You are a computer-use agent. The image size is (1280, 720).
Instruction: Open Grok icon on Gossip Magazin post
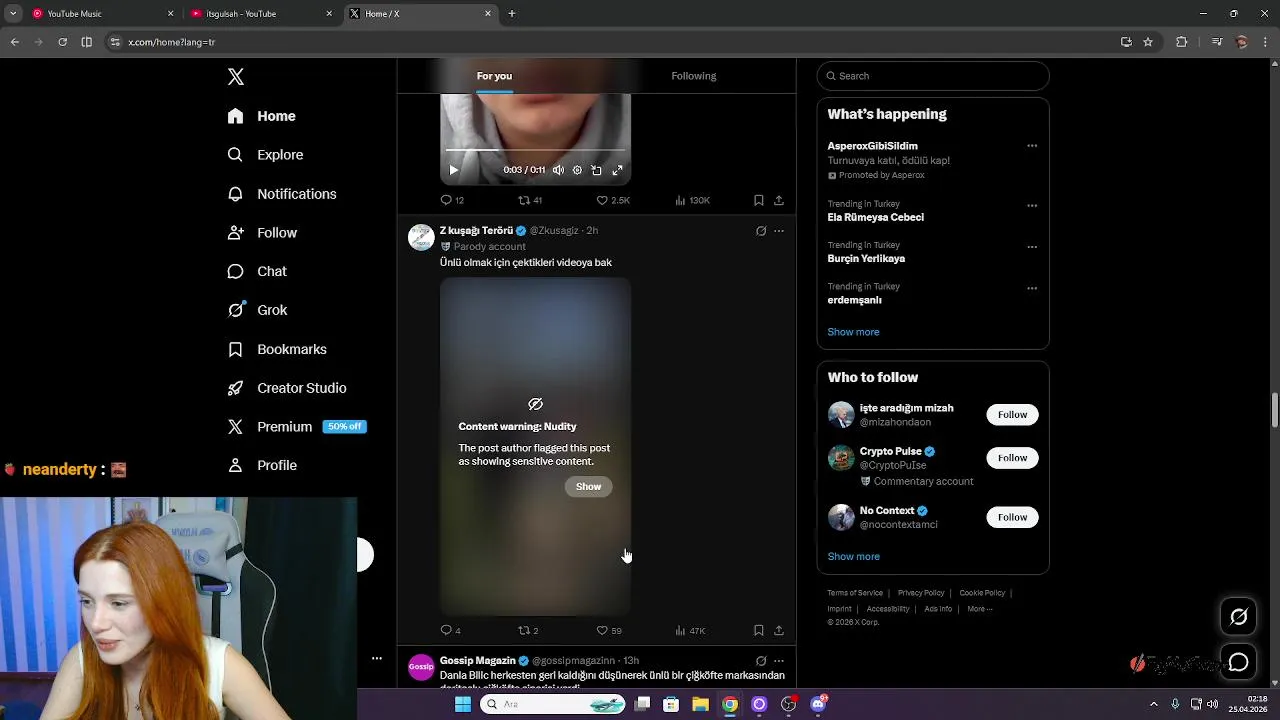click(x=761, y=661)
